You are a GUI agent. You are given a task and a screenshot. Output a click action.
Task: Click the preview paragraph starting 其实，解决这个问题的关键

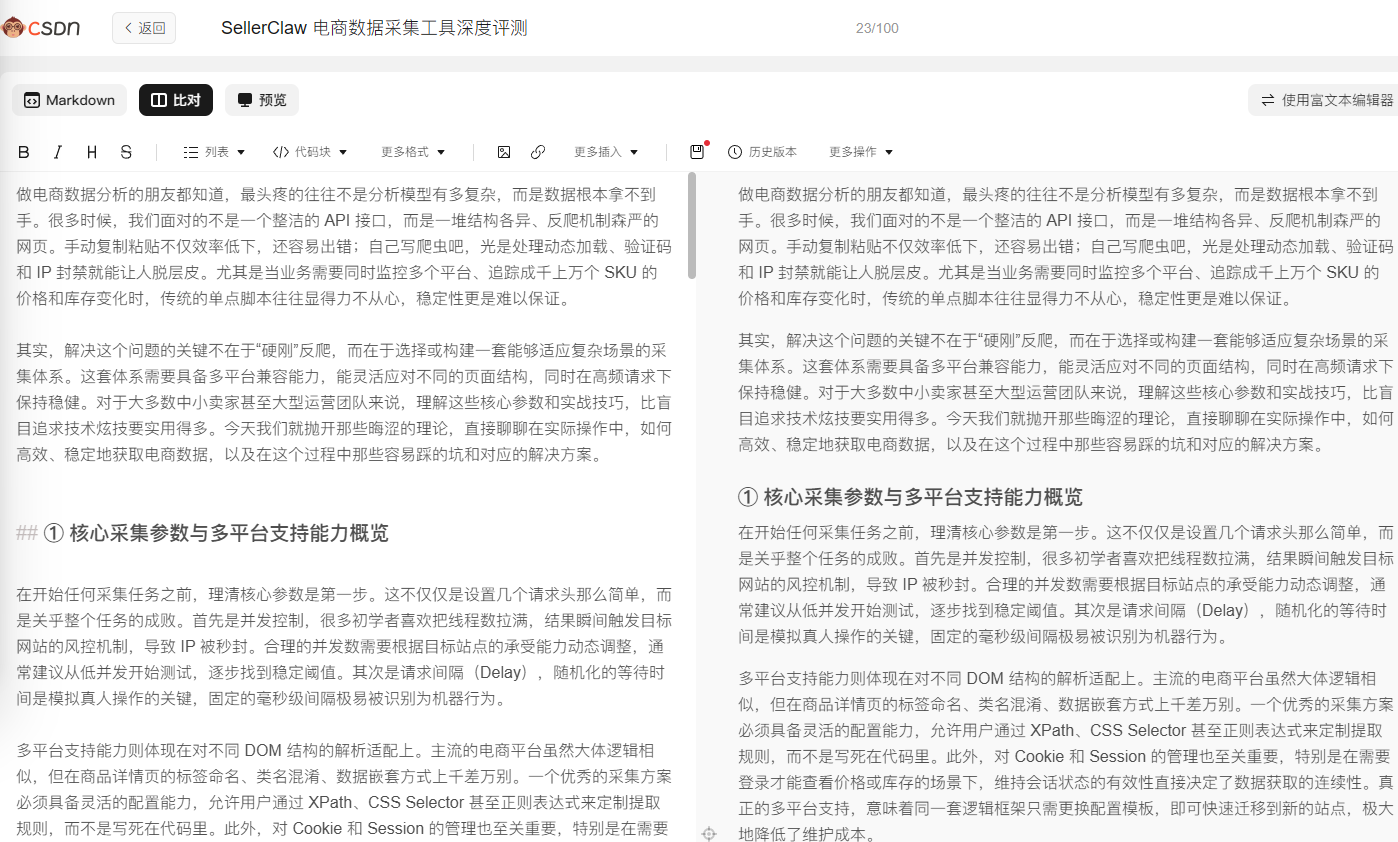pos(1066,393)
